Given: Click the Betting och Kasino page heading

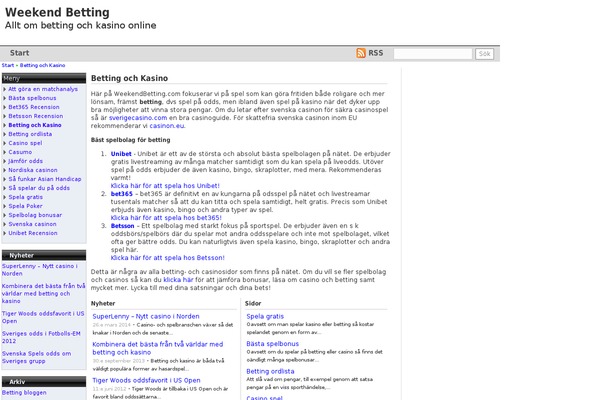Looking at the screenshot, I should coord(129,78).
